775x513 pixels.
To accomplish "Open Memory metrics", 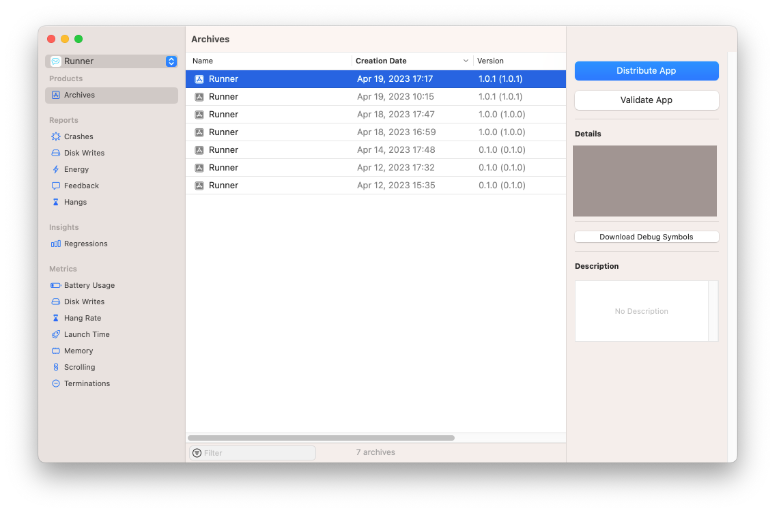I will coord(78,351).
